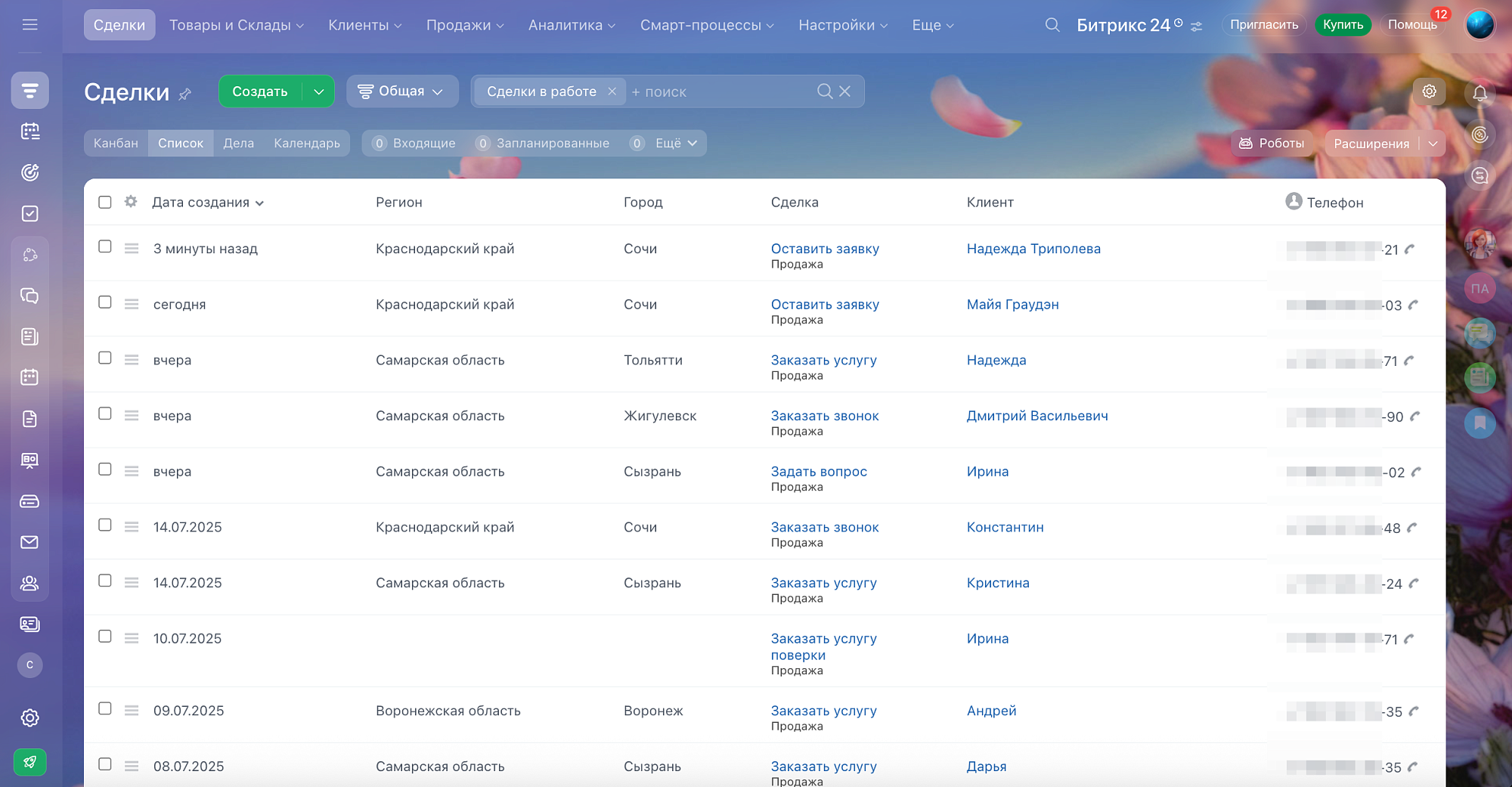Viewport: 1512px width, 787px height.
Task: Open the table column settings gear
Action: [131, 202]
